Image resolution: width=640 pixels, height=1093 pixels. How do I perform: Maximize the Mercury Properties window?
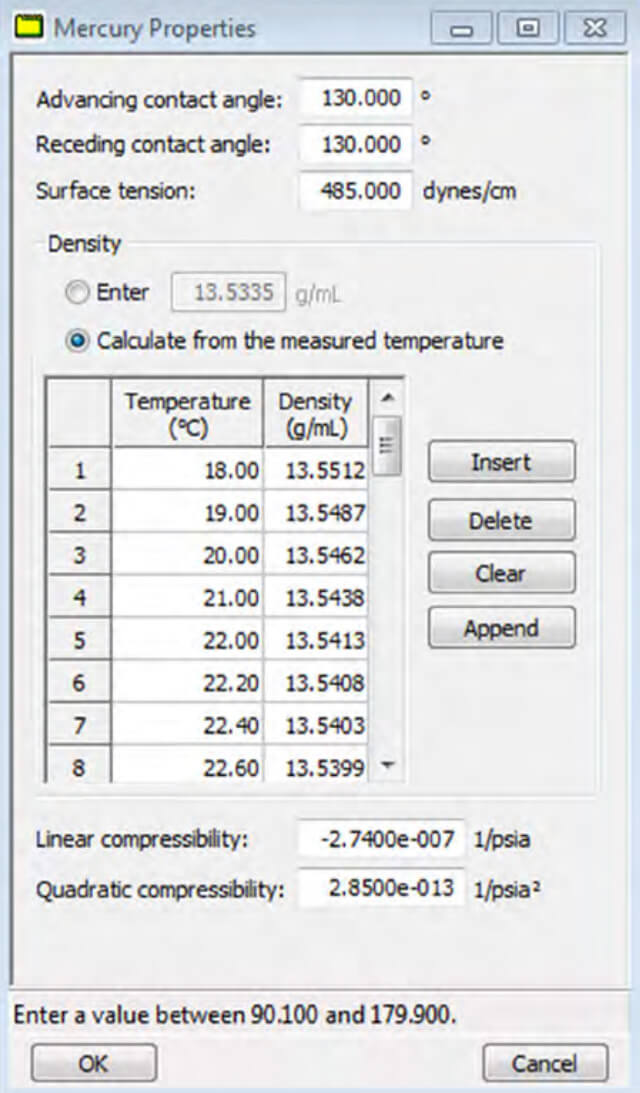(x=527, y=29)
